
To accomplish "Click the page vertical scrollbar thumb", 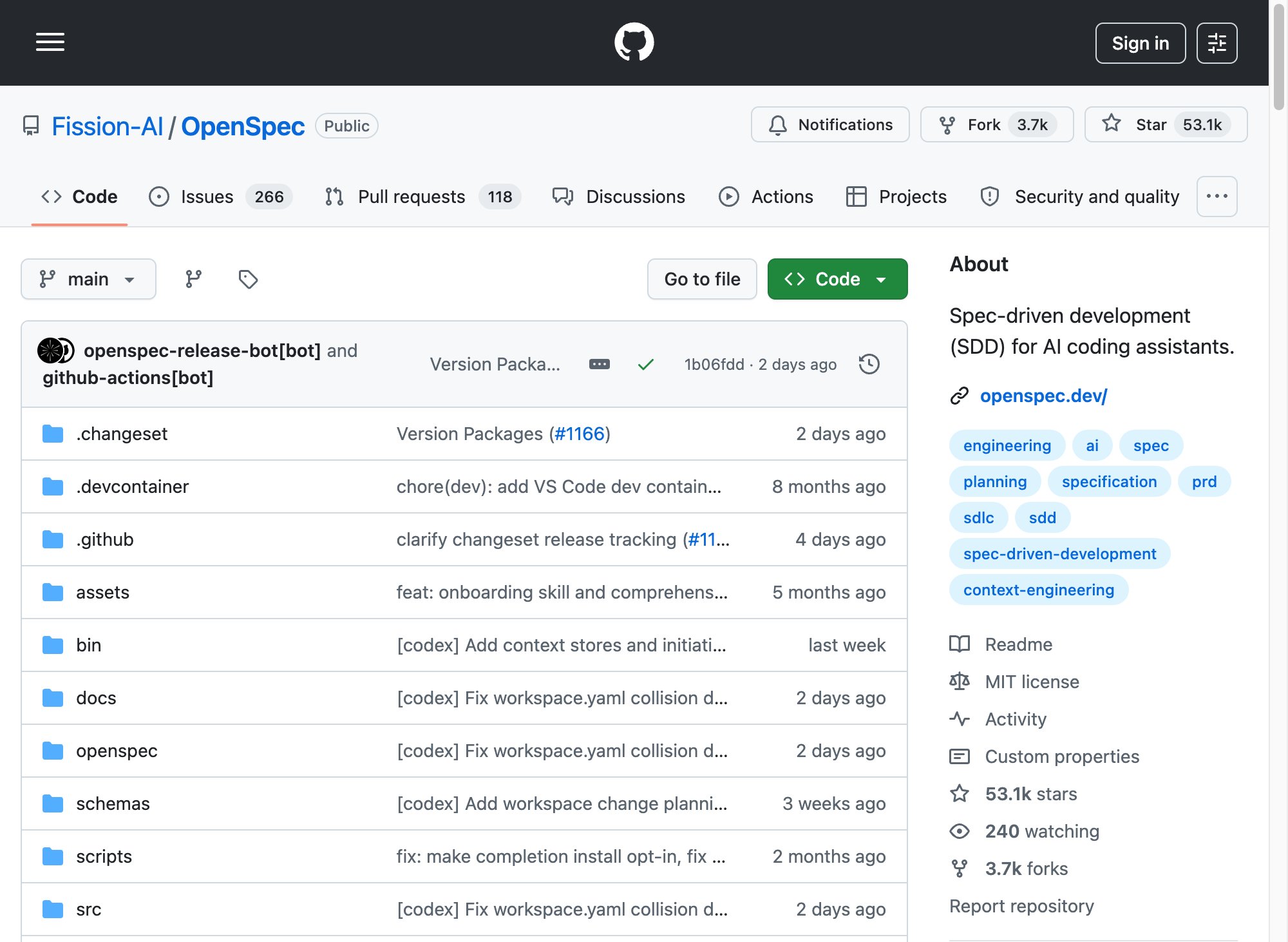I will point(1278,58).
